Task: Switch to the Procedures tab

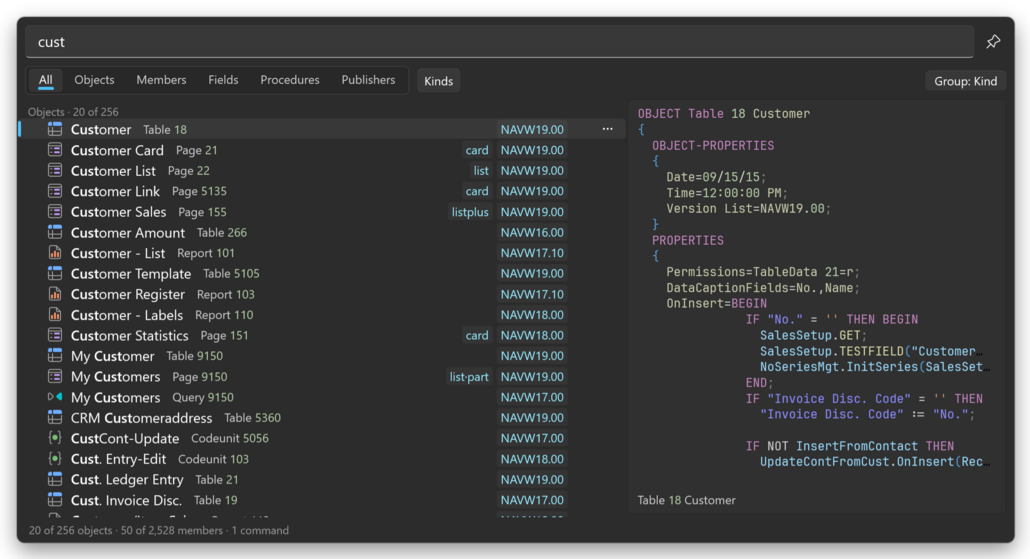Action: tap(290, 80)
